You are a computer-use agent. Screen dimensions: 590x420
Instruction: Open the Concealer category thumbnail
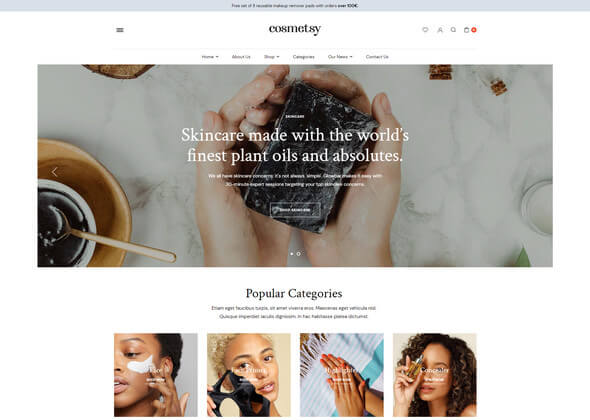(435, 375)
